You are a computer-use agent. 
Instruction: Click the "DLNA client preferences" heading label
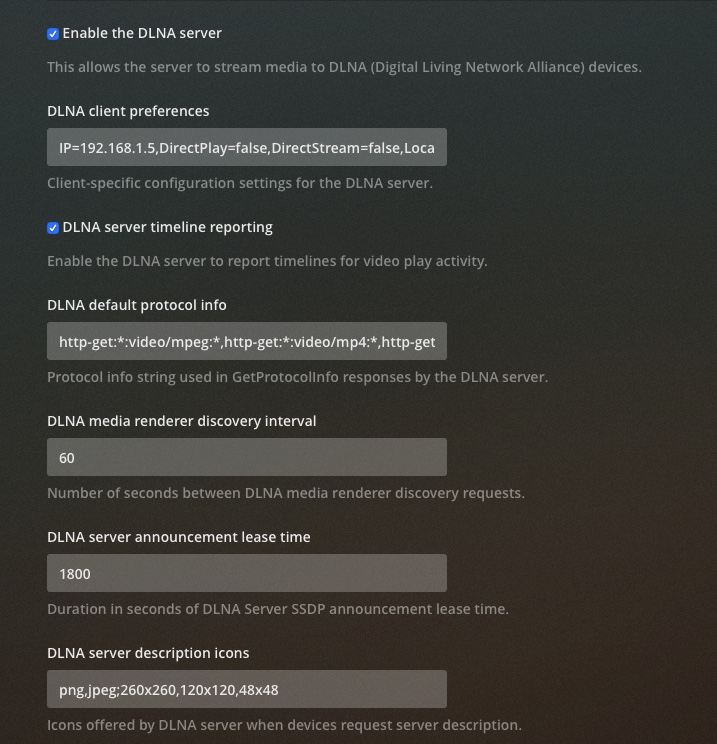tap(128, 111)
